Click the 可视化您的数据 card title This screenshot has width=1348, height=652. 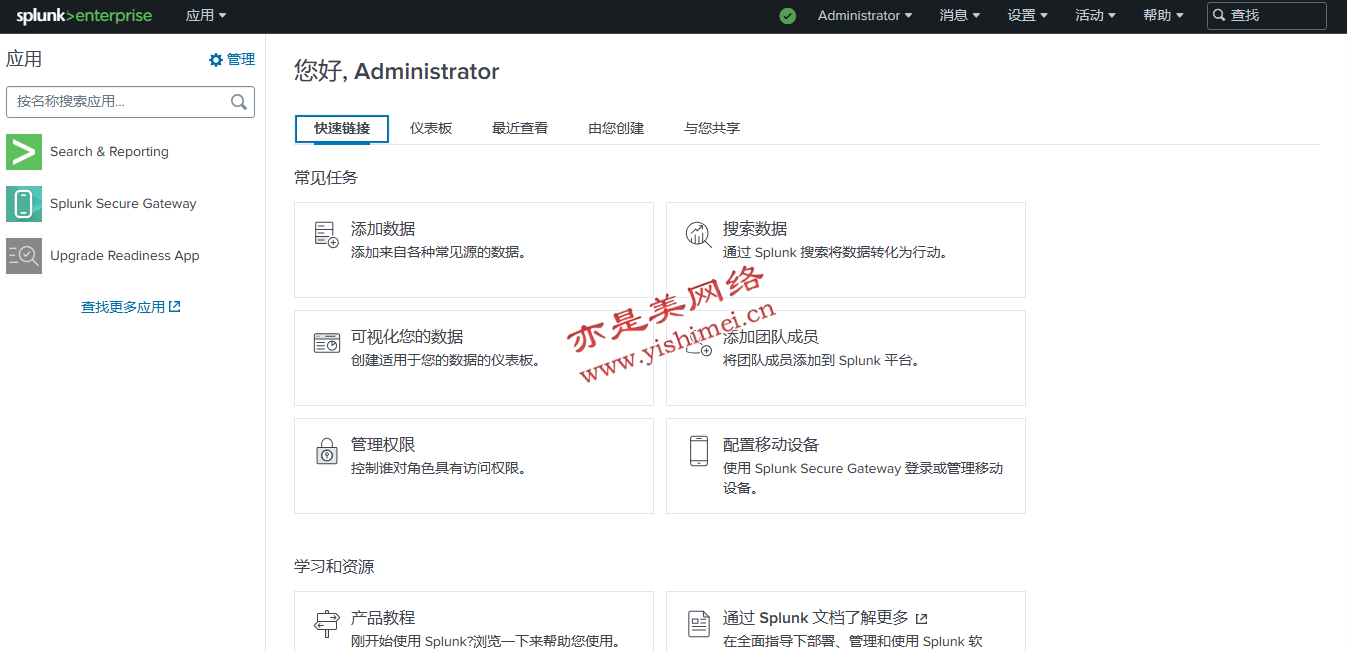click(407, 337)
